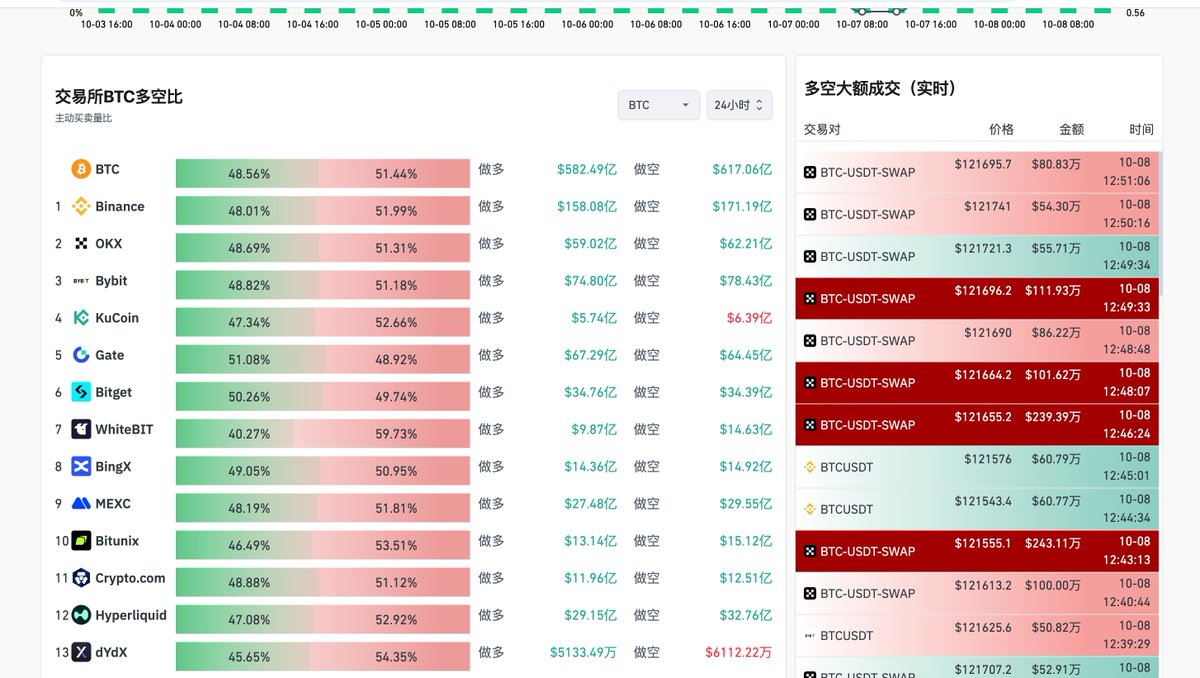Click the 金额 column header
Image resolution: width=1200 pixels, height=678 pixels.
pyautogui.click(x=1071, y=129)
